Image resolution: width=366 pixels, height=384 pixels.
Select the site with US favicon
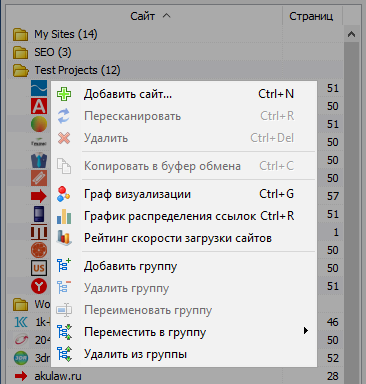[x=39, y=268]
